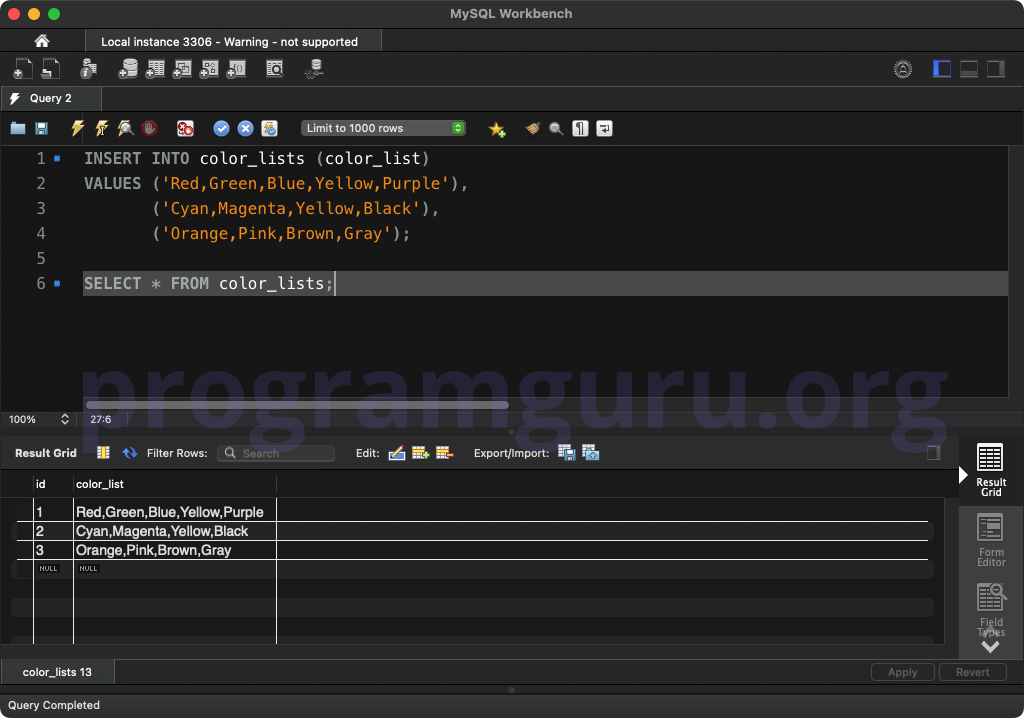1024x718 pixels.
Task: Sort by color_list column header
Action: tap(175, 484)
